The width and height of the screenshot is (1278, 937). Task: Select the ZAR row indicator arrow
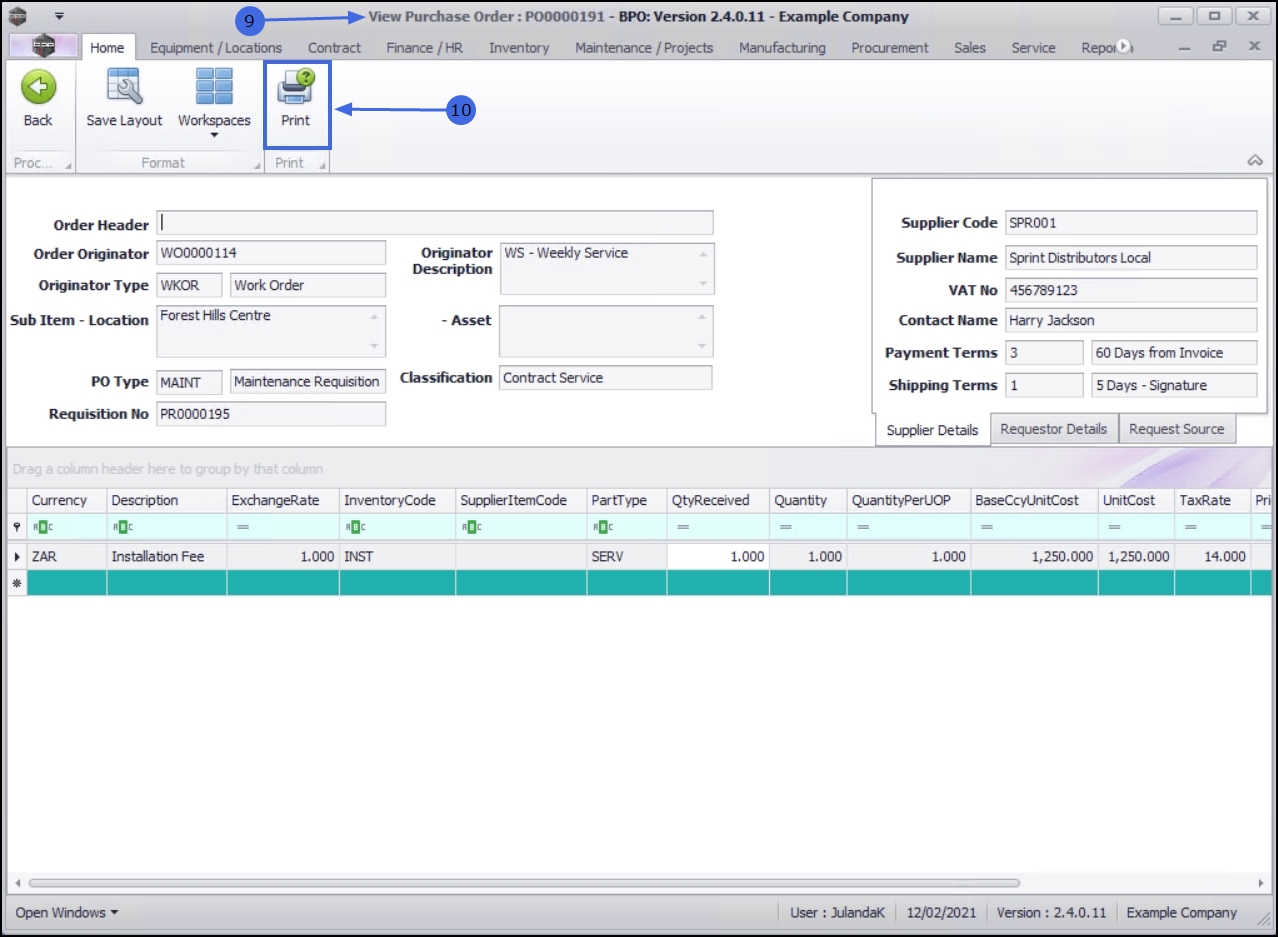(x=17, y=556)
